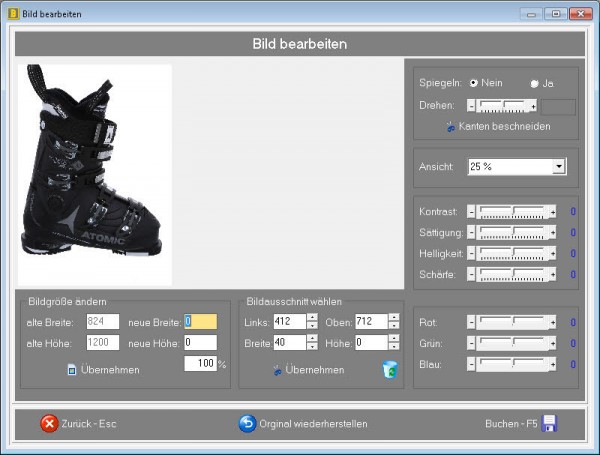
Task: Click the plus button of Helligkeit slider
Action: [553, 253]
